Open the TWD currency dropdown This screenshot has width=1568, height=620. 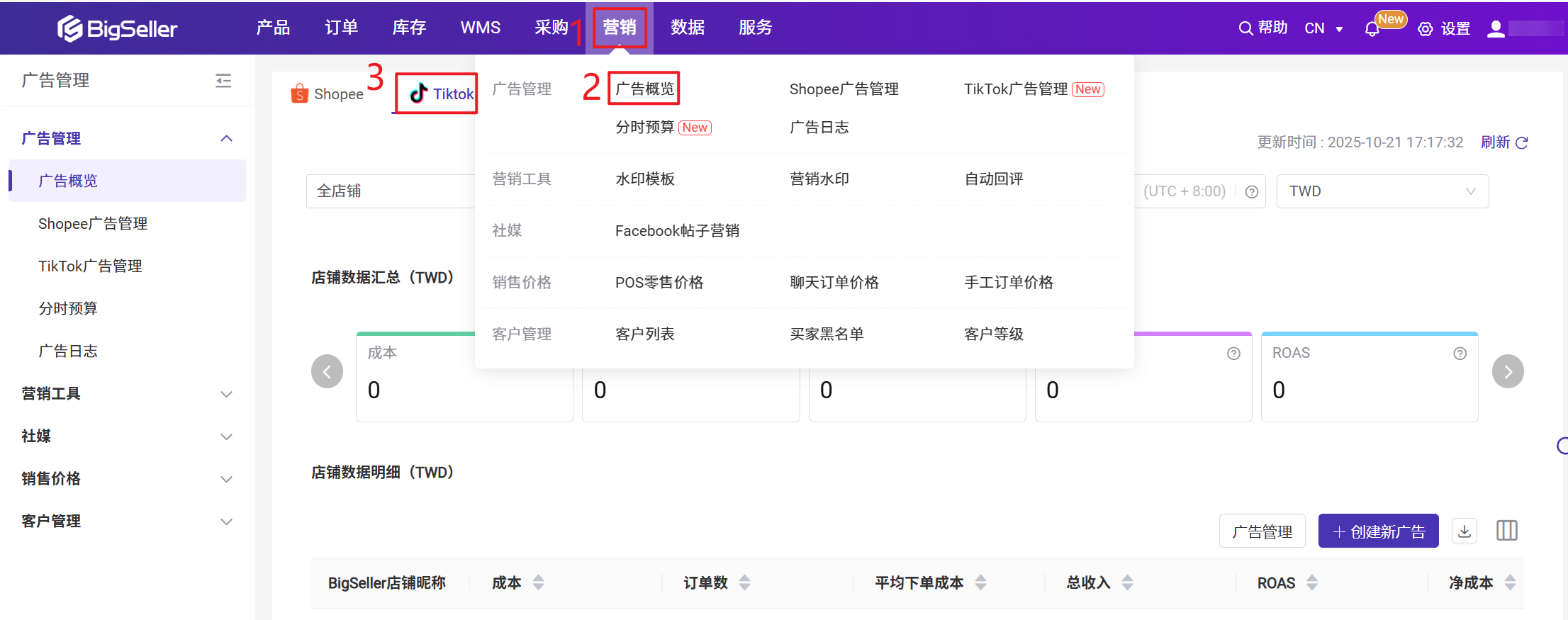point(1382,191)
